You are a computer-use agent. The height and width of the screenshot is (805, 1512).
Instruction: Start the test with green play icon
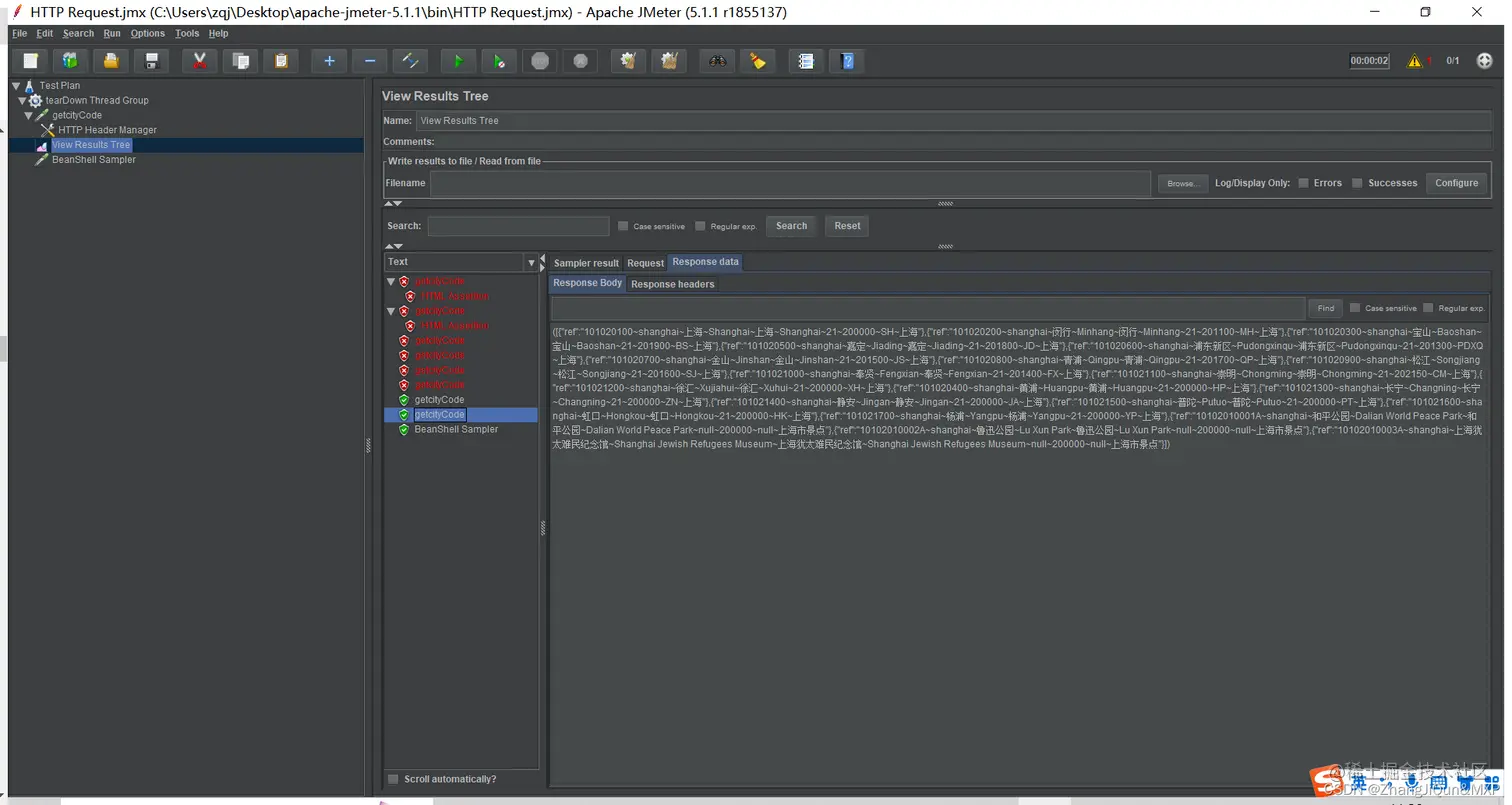458,61
